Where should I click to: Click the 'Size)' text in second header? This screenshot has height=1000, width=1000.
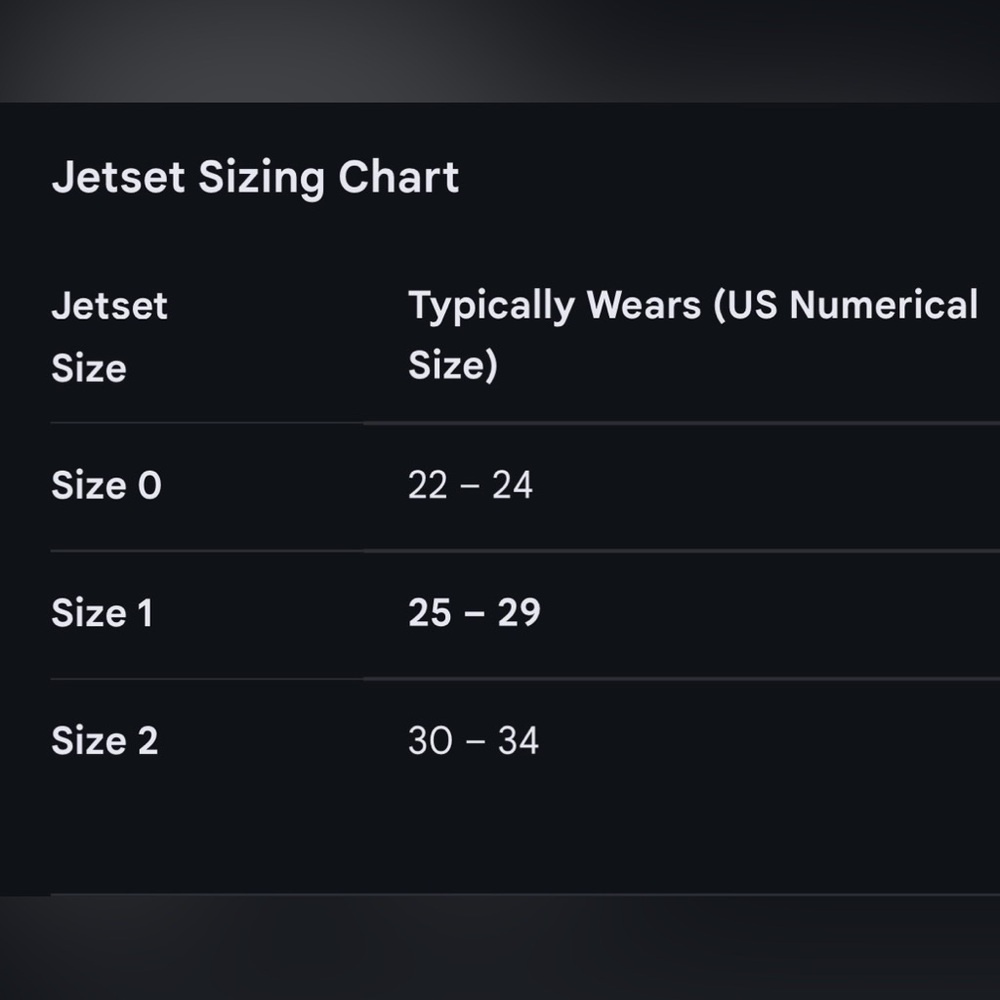click(453, 365)
